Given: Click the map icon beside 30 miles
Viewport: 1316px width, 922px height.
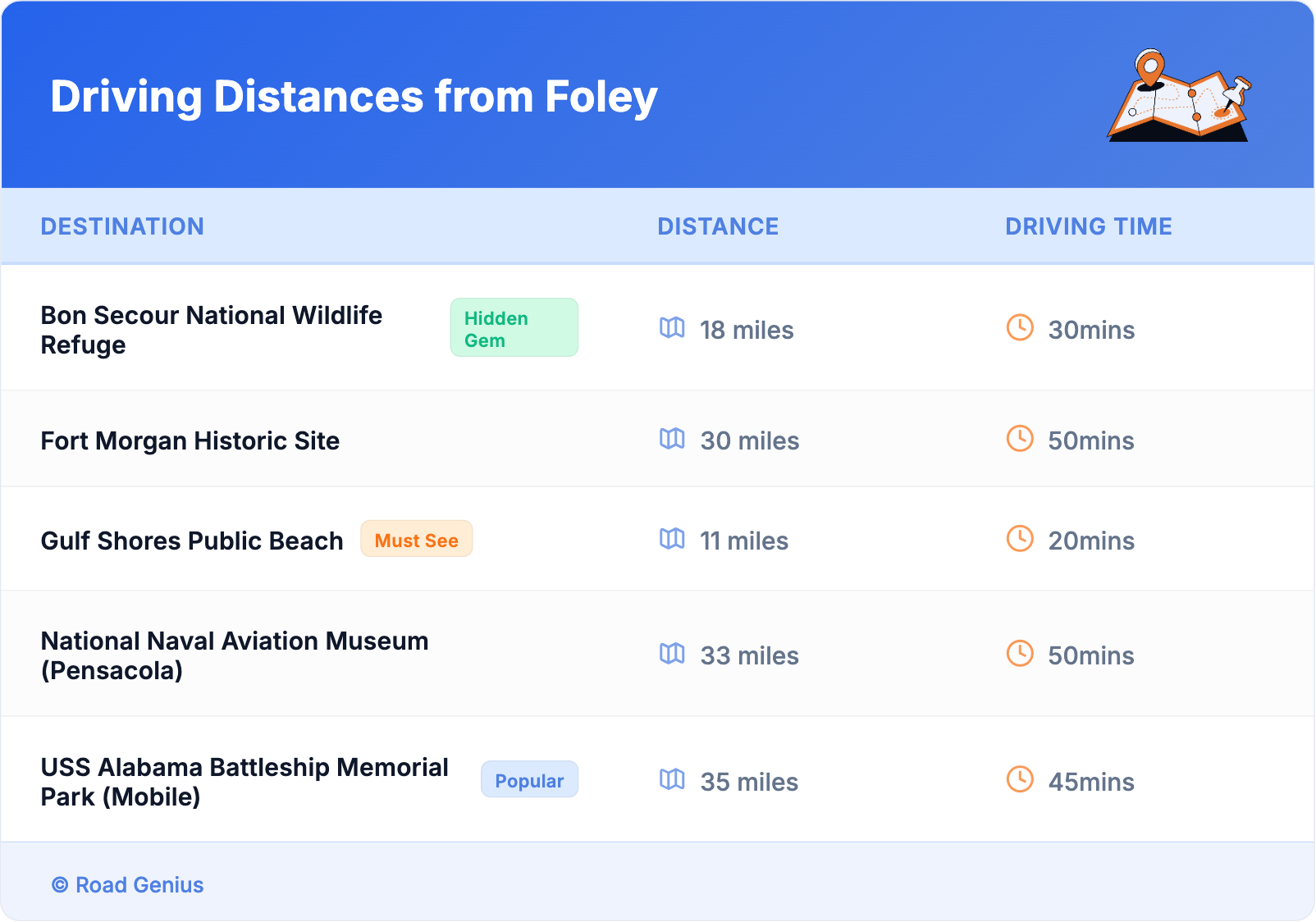Looking at the screenshot, I should (x=672, y=439).
